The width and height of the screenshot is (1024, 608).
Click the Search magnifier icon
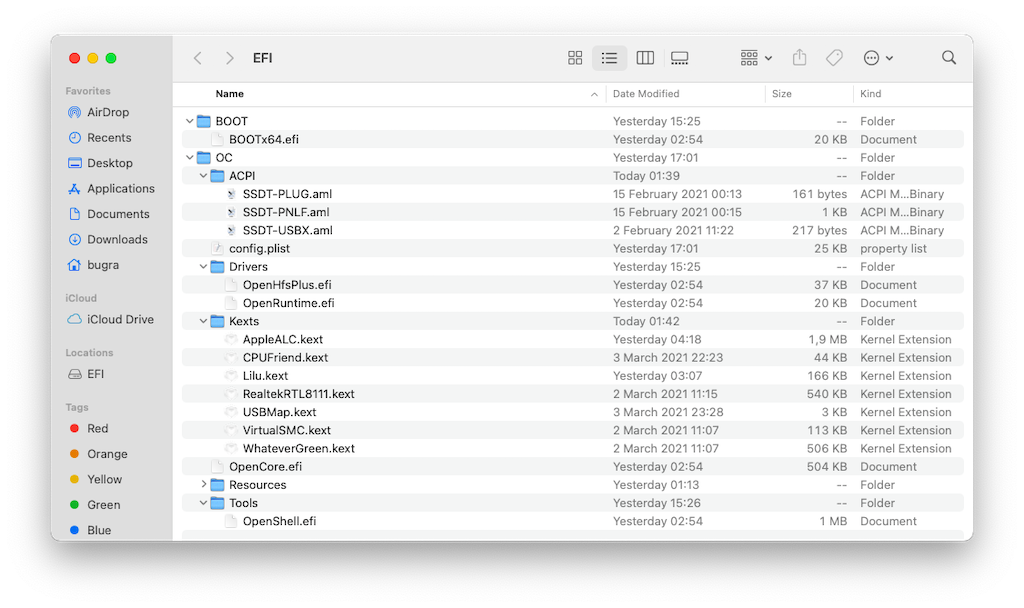[x=949, y=58]
